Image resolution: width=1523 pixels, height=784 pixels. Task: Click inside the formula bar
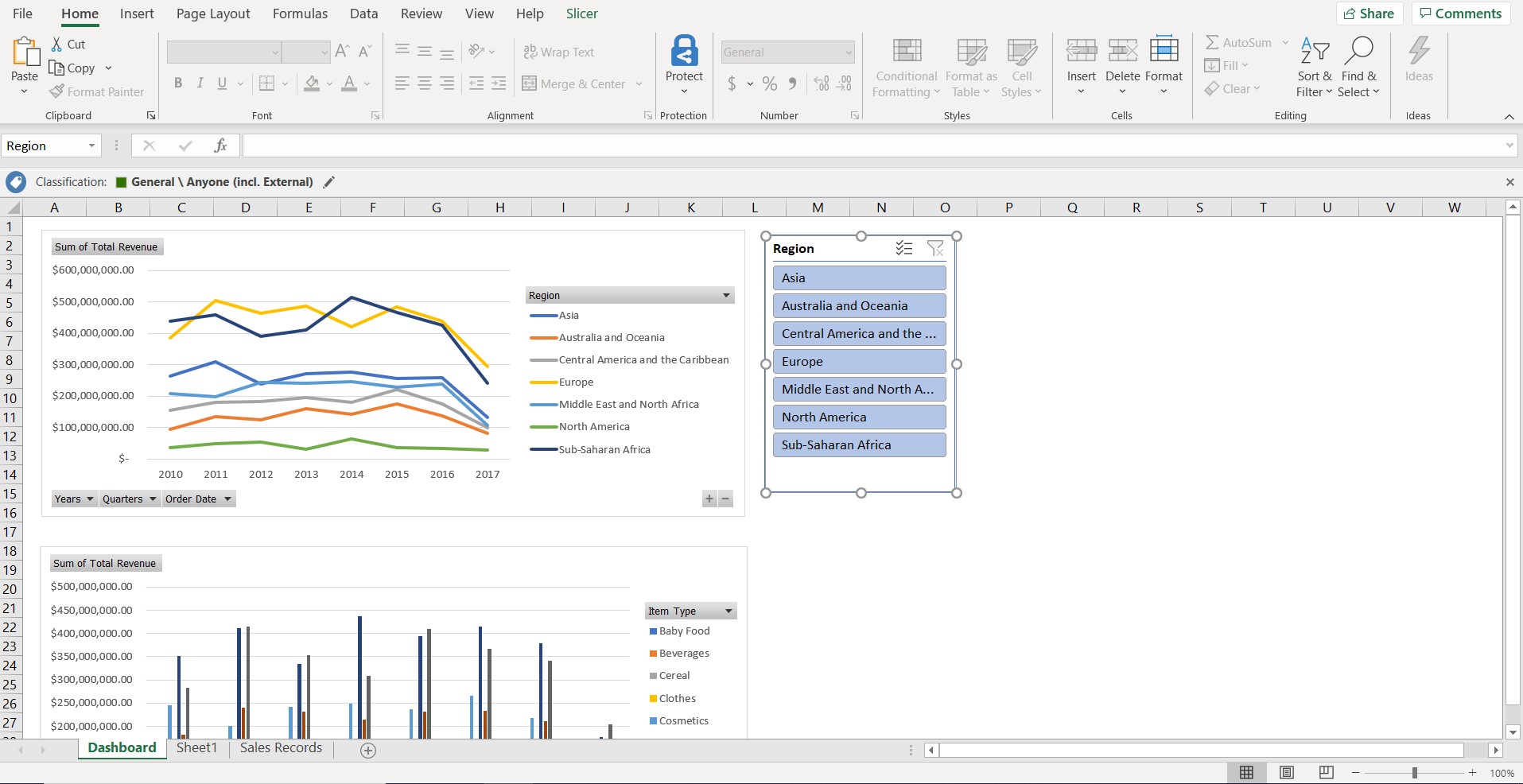(x=557, y=146)
